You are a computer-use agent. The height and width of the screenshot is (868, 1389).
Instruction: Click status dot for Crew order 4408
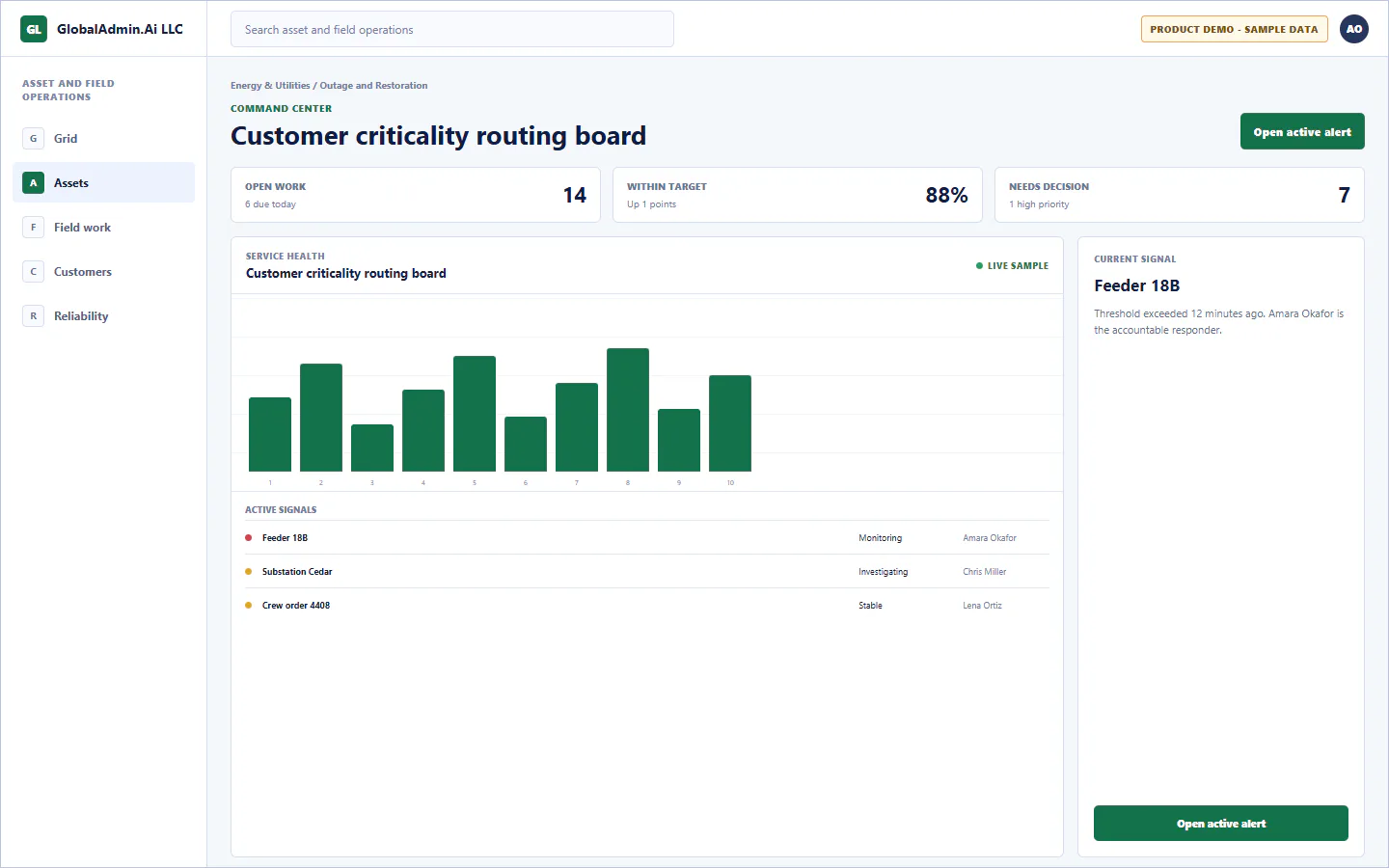coord(249,606)
